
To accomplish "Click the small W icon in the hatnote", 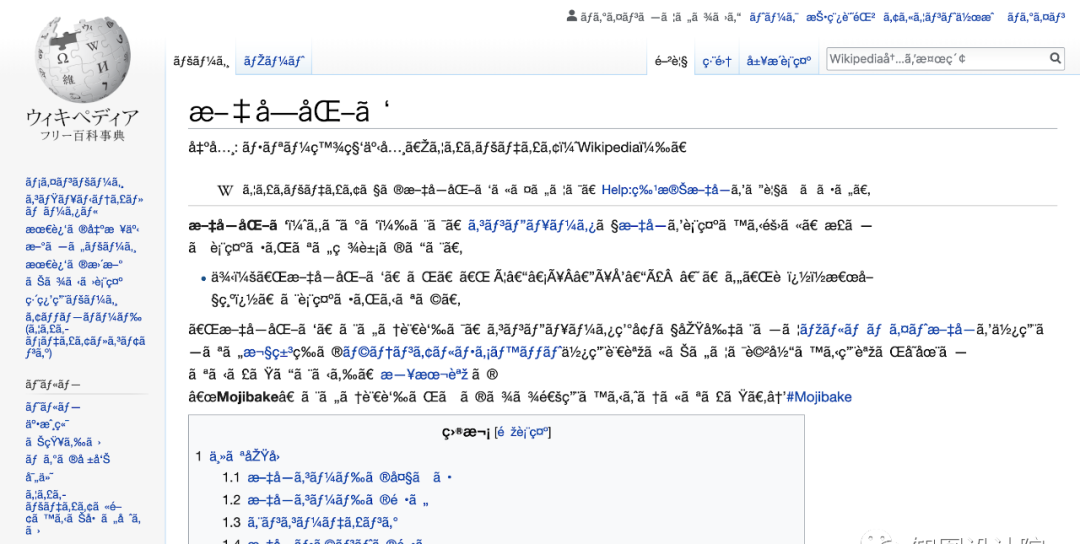I will point(225,190).
